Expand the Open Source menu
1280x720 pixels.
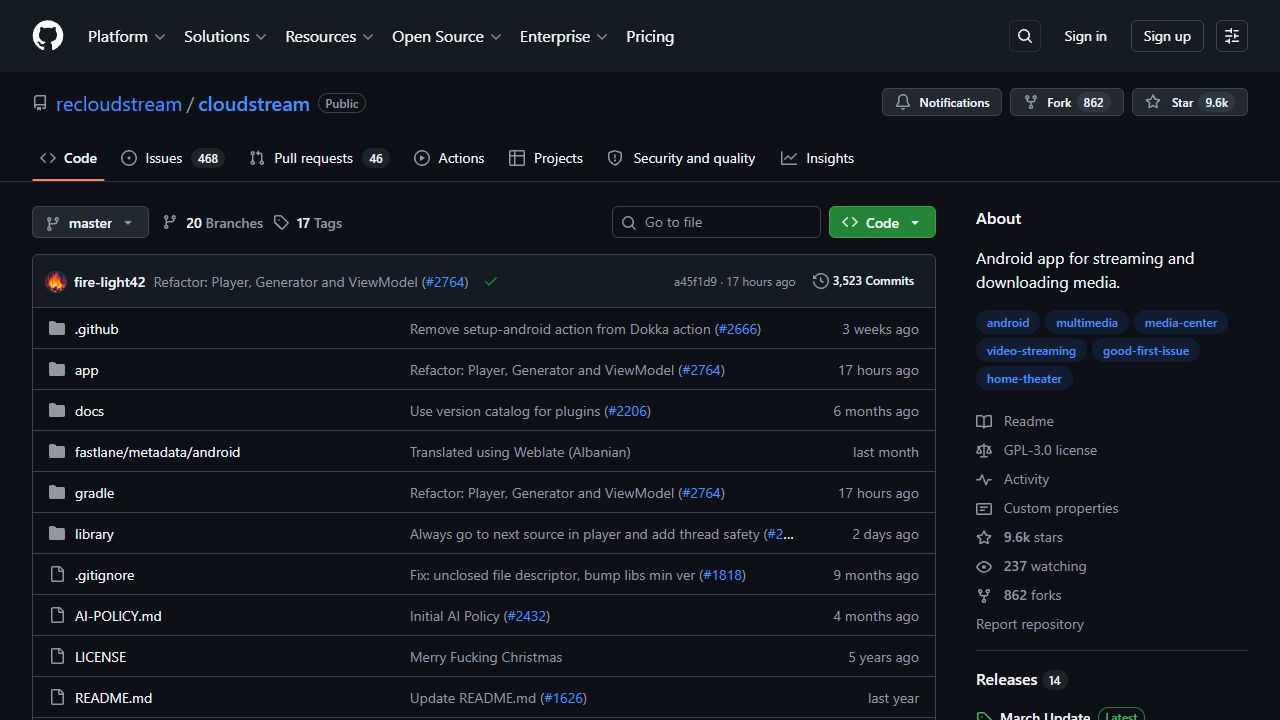click(x=446, y=36)
